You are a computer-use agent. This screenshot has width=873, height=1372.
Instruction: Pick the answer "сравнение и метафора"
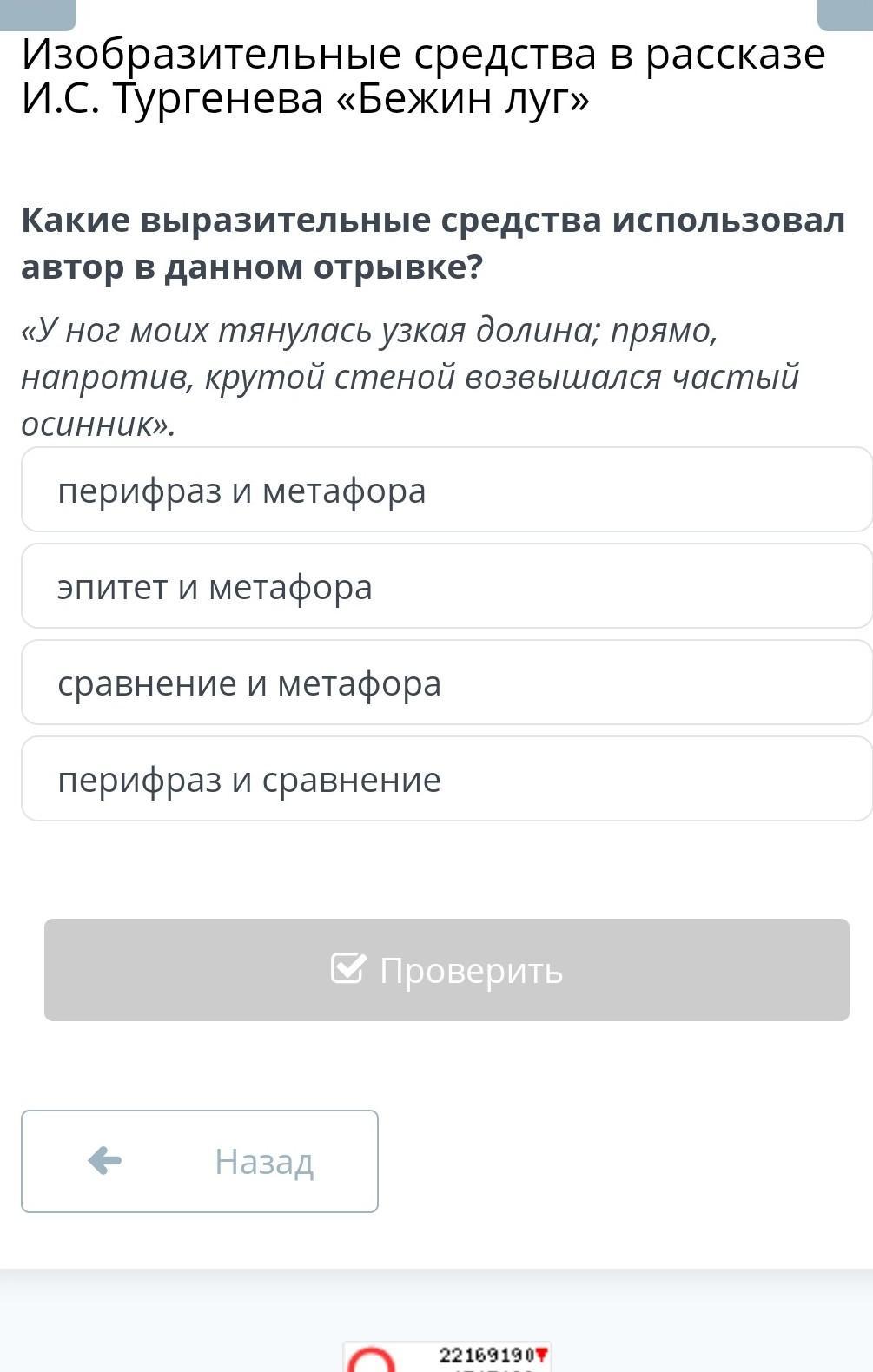coord(445,683)
